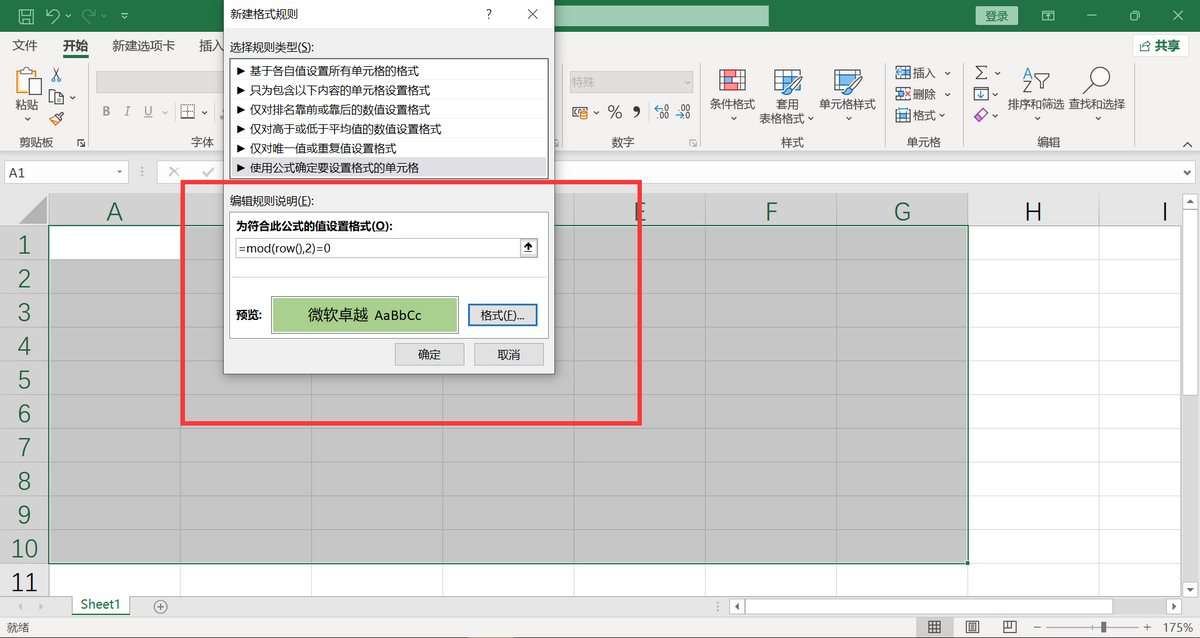Viewport: 1200px width, 638px height.
Task: Click the Cut scissors icon
Action: pos(56,75)
